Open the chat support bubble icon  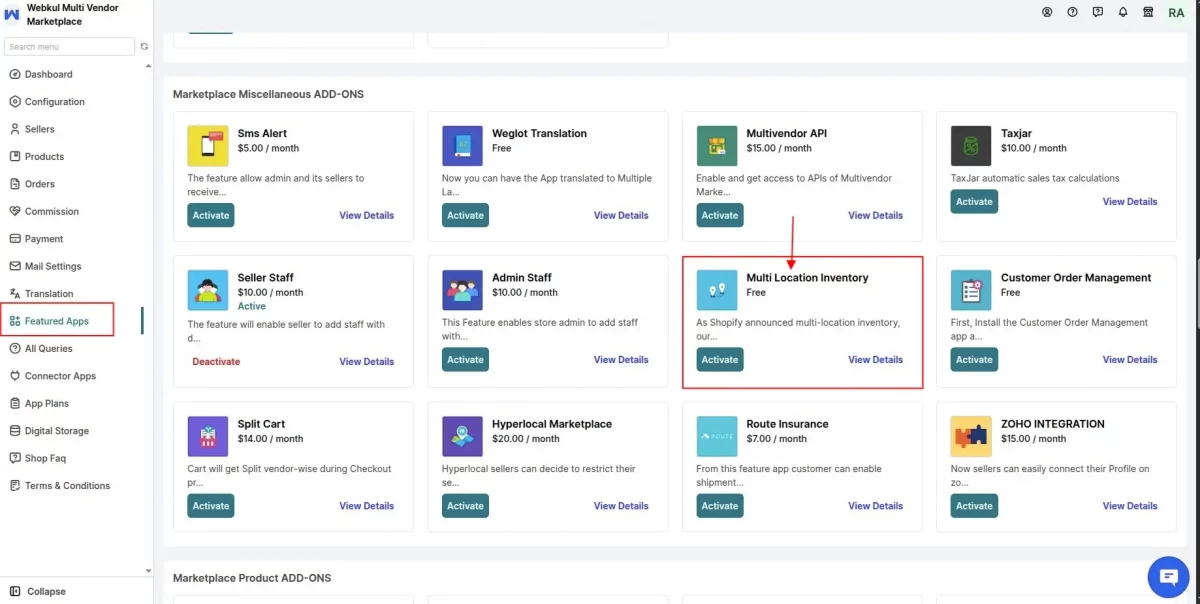point(1167,576)
